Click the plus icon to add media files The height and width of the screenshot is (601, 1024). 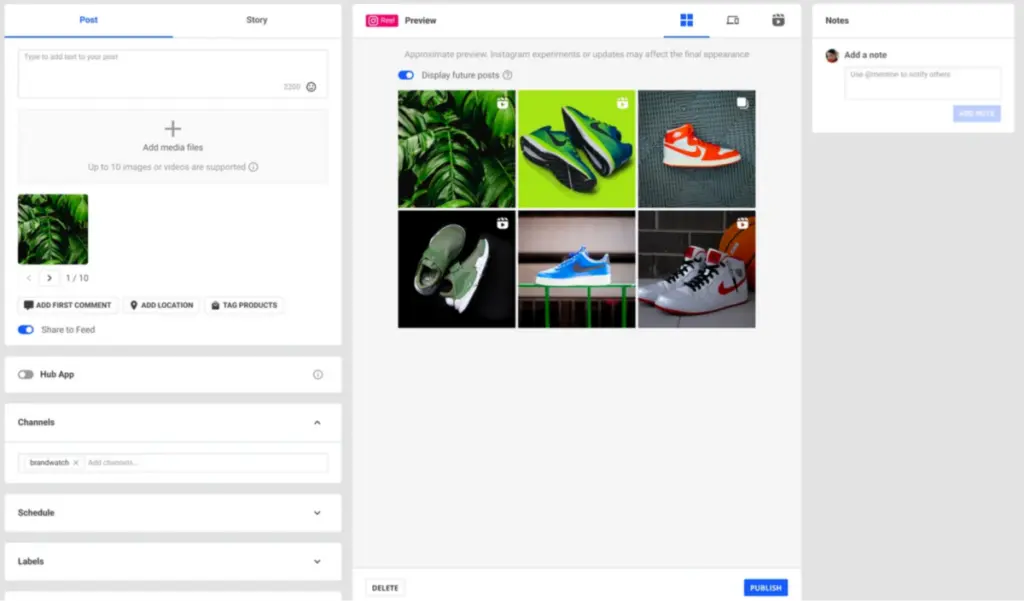(x=173, y=129)
